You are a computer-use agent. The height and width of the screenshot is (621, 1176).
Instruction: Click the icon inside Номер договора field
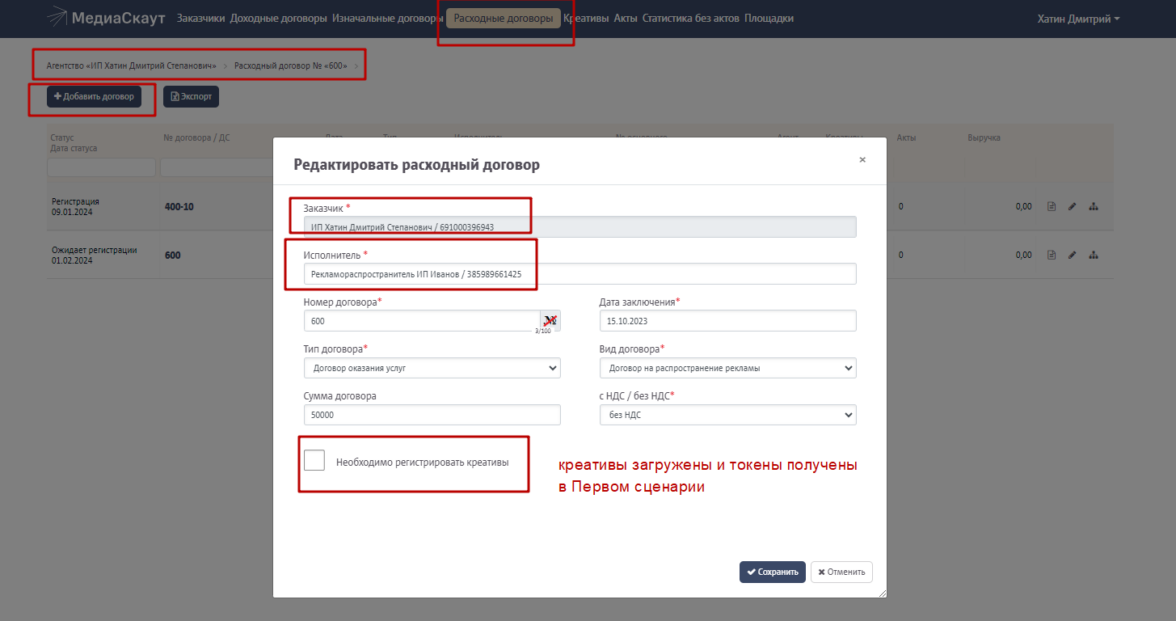coord(550,320)
